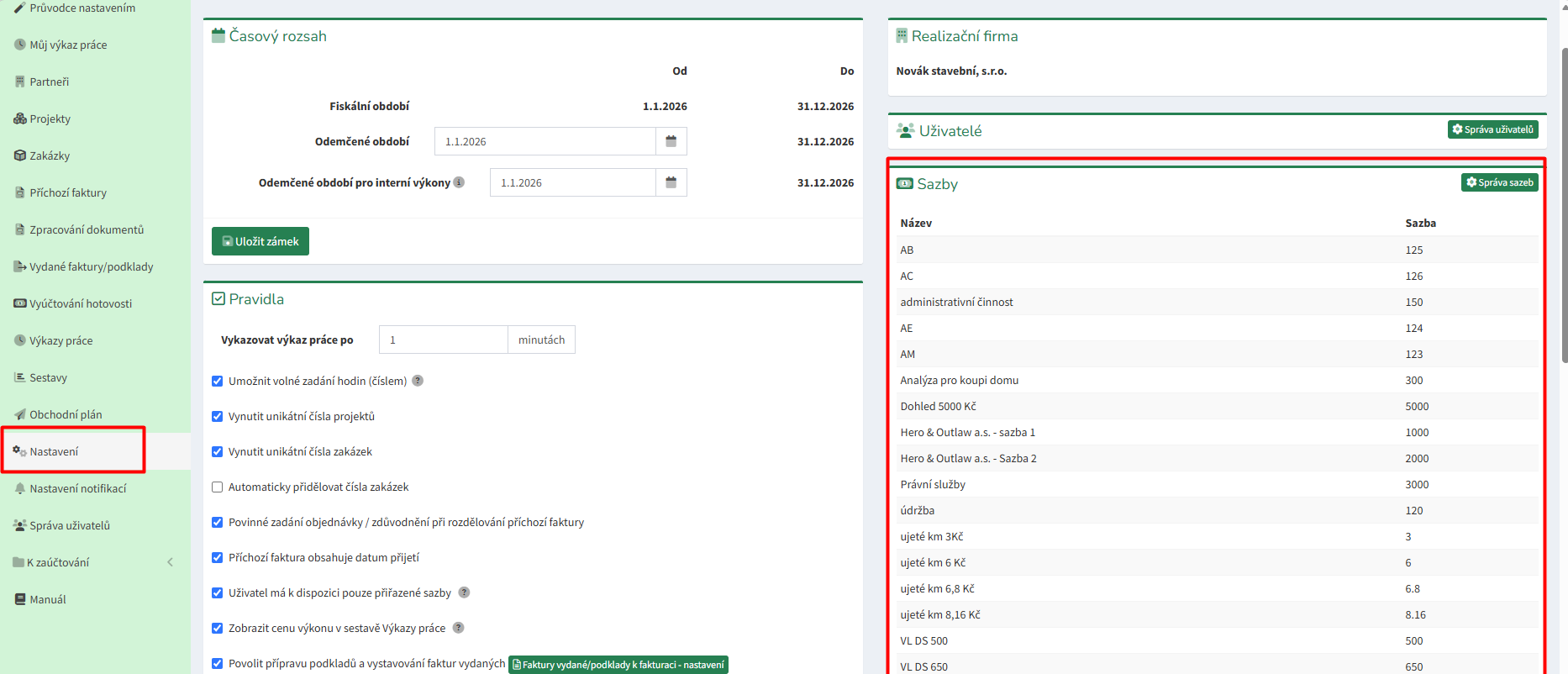Expand the K zaúčtování submenu arrow

tap(170, 562)
